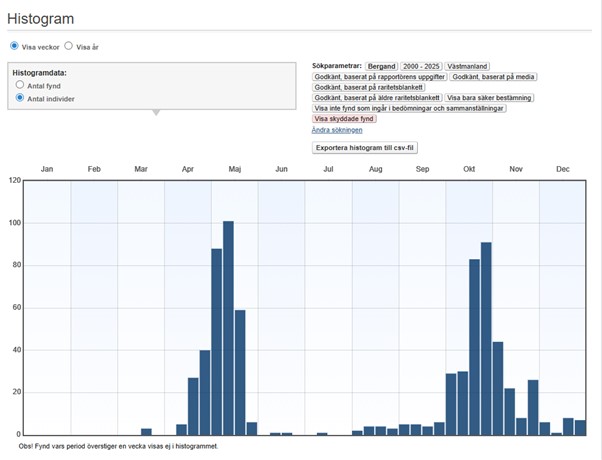Click the 'Bergand' search parameter tag
The width and height of the screenshot is (602, 460).
tap(381, 65)
